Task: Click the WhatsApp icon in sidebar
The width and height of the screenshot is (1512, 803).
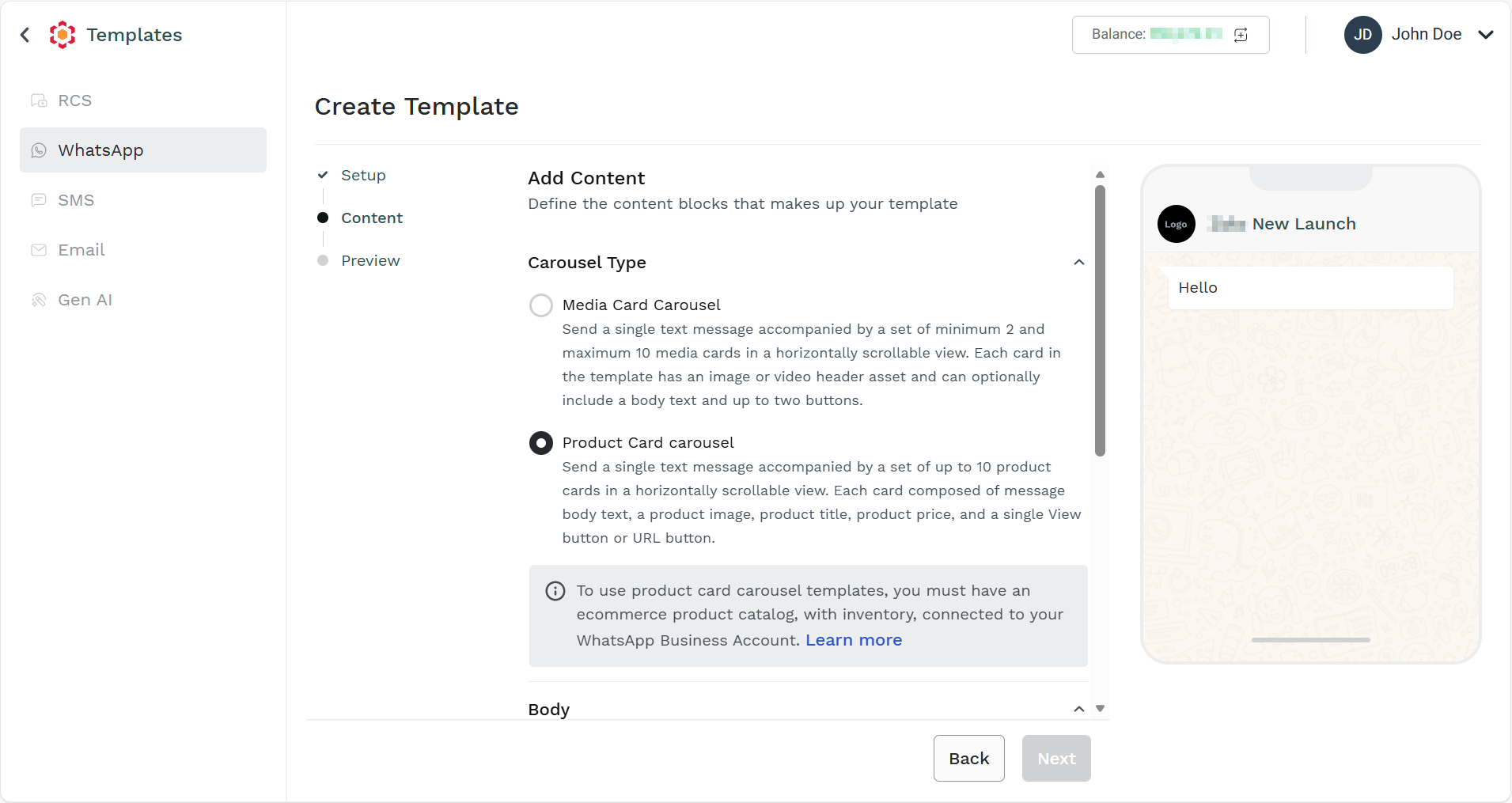Action: pyautogui.click(x=39, y=150)
